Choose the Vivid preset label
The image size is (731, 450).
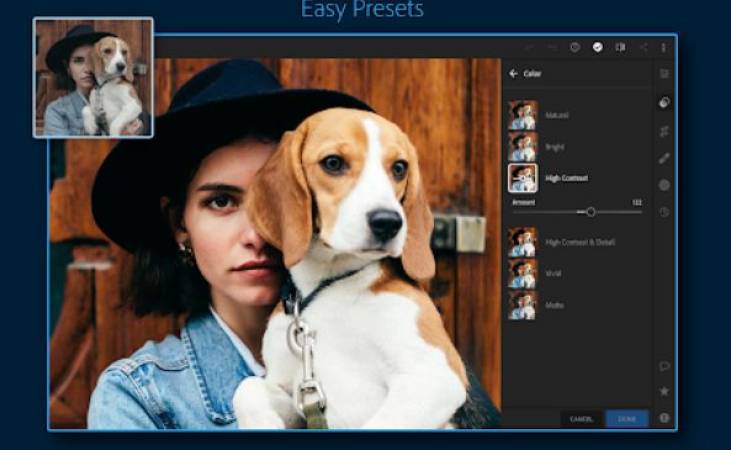[553, 273]
